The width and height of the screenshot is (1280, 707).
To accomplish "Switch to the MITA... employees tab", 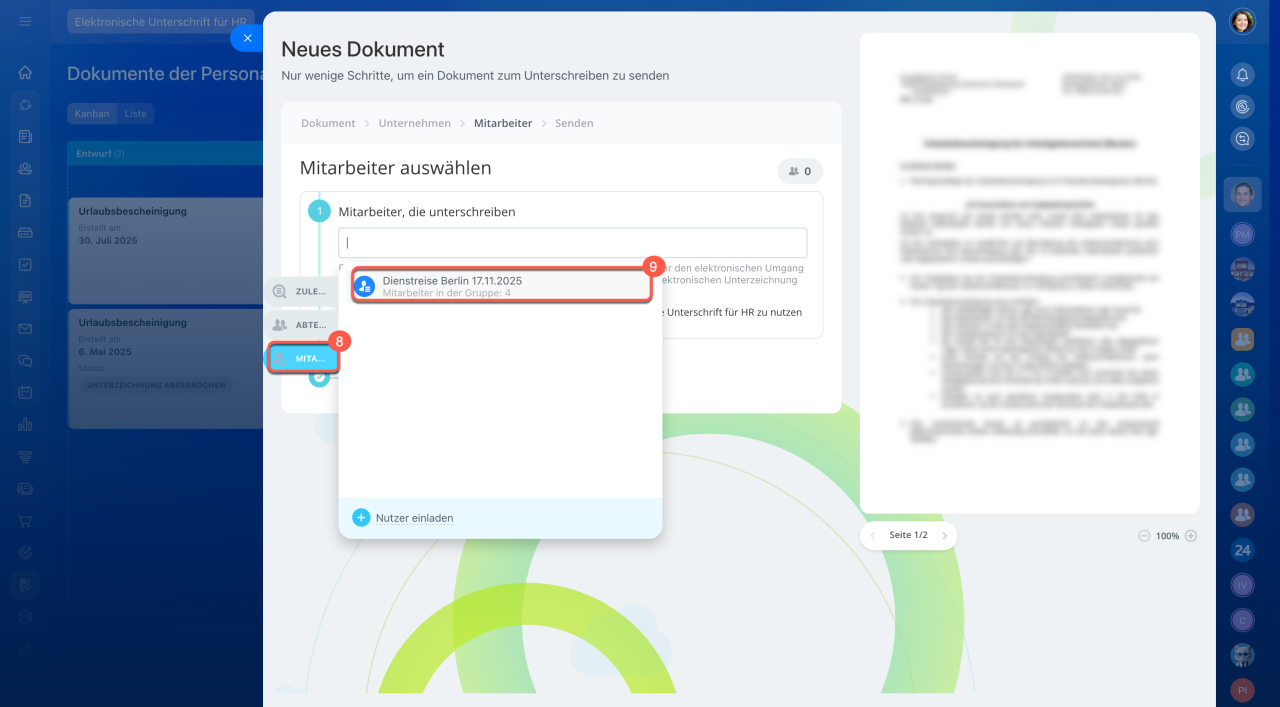I will [x=303, y=358].
